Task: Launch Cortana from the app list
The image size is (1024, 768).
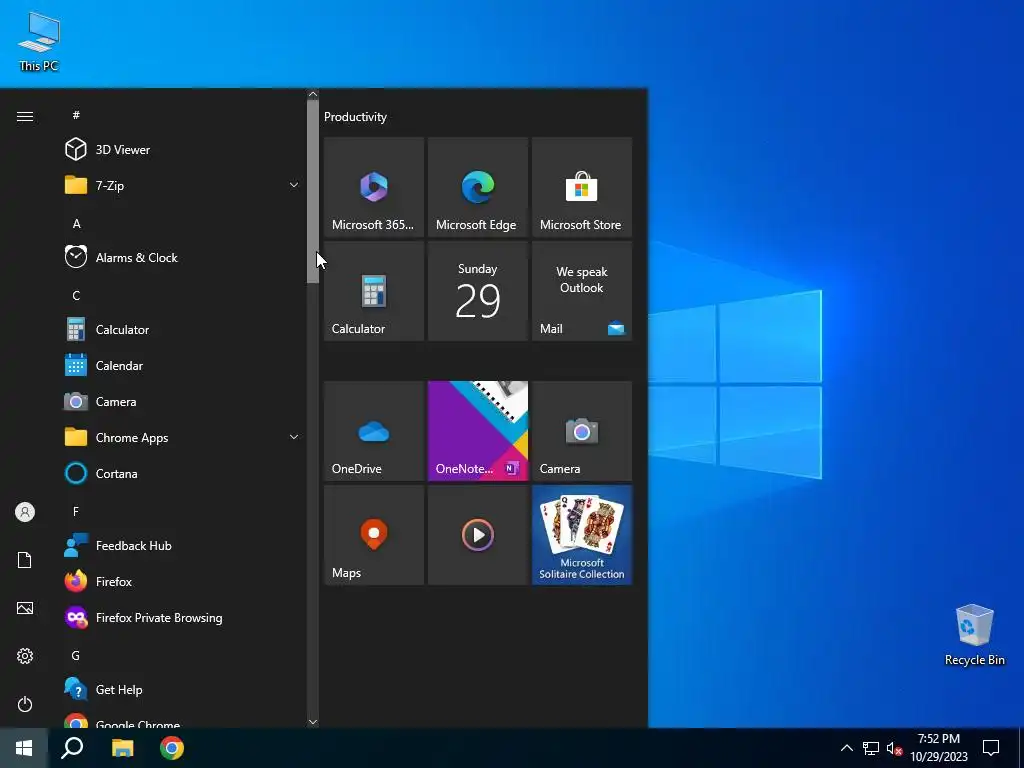Action: (x=182, y=473)
